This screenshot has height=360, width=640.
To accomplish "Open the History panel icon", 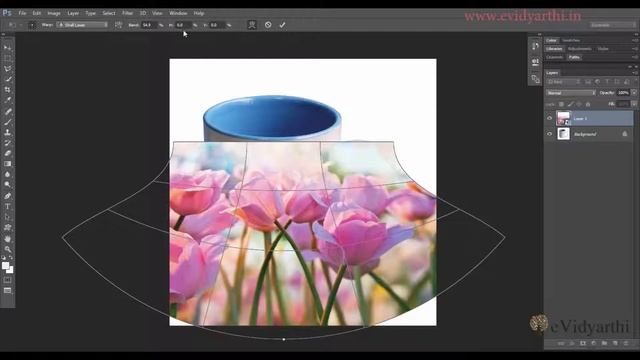I will 535,46.
